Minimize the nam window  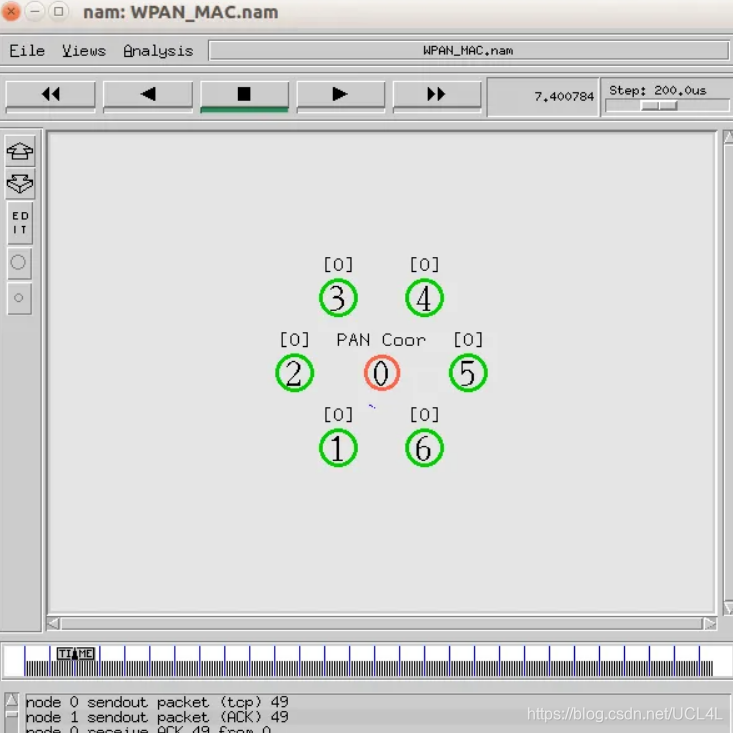point(35,11)
